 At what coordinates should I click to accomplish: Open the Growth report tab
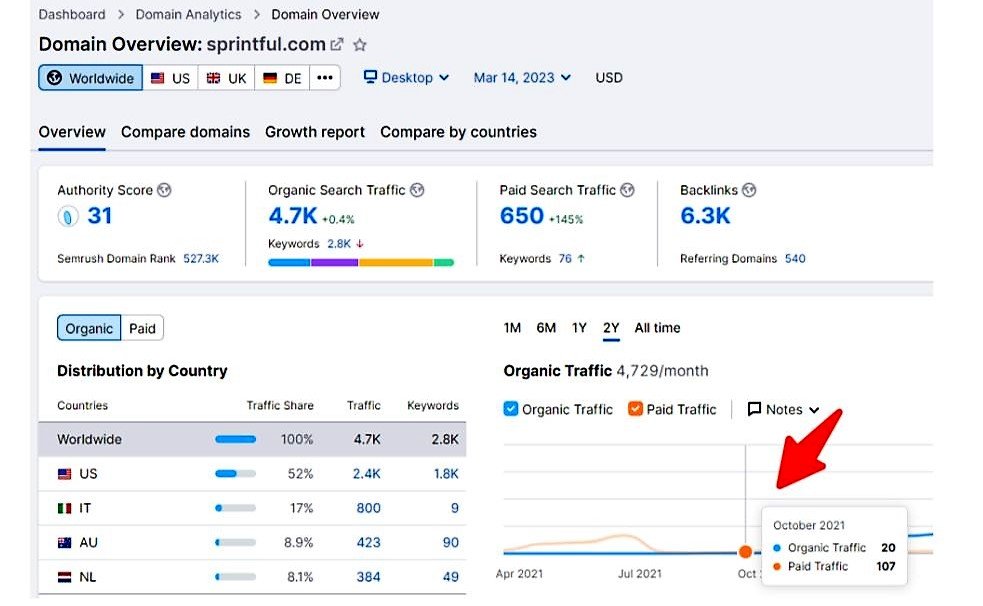[315, 132]
